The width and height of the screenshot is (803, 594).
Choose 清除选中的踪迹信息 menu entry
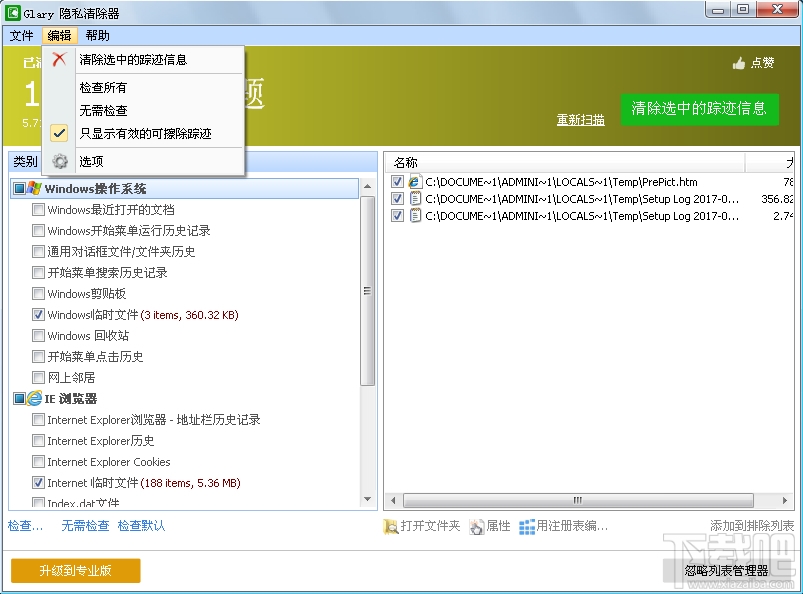coord(142,60)
